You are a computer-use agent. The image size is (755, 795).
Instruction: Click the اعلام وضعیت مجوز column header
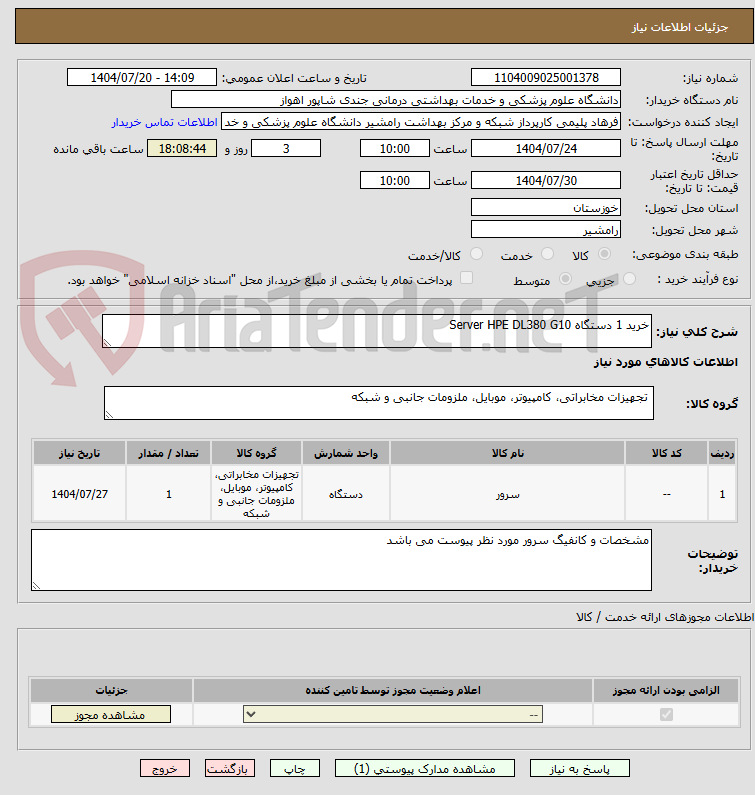[393, 690]
